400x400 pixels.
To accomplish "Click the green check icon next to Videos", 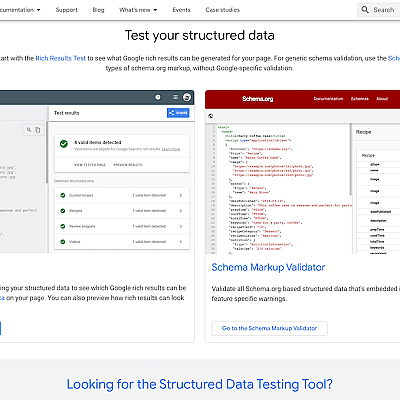I will pos(63,242).
